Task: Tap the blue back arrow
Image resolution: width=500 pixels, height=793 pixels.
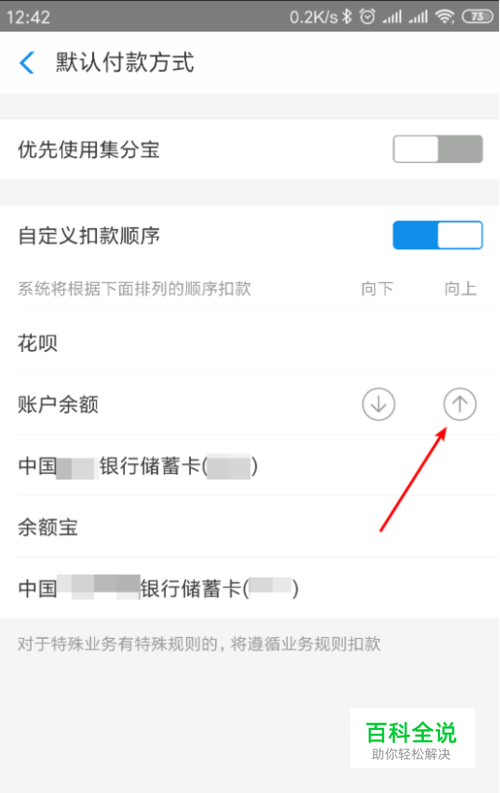Action: (x=27, y=63)
